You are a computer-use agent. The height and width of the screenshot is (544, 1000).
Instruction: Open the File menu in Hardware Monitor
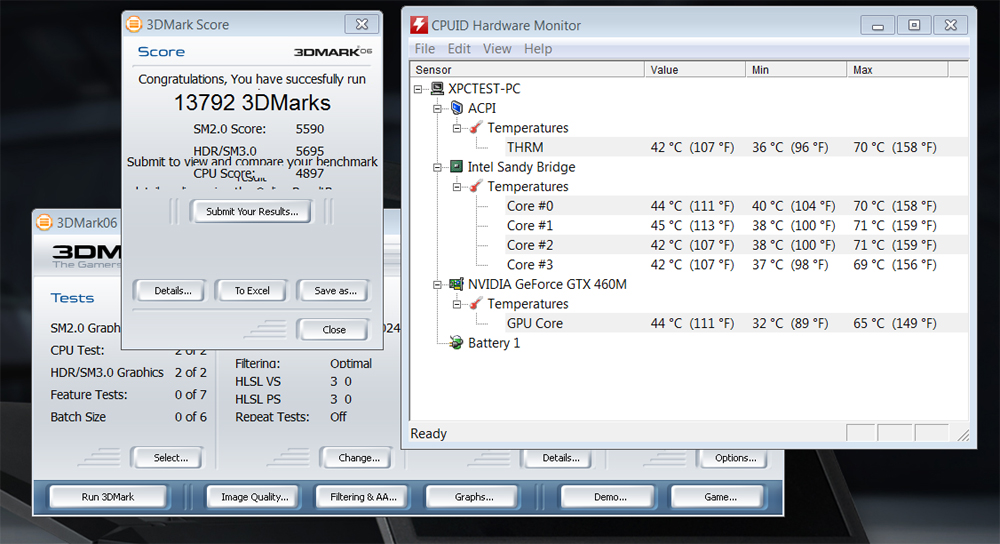pos(425,48)
